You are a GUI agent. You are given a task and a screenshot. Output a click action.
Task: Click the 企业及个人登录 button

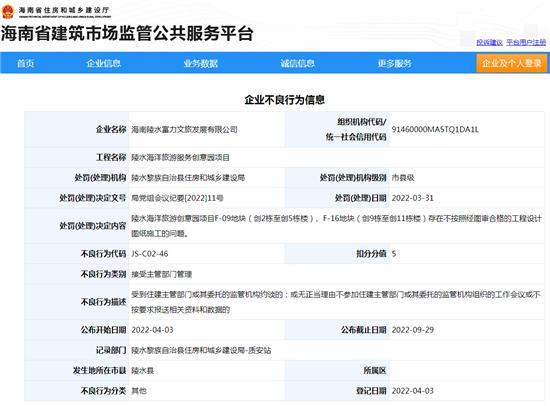click(511, 63)
